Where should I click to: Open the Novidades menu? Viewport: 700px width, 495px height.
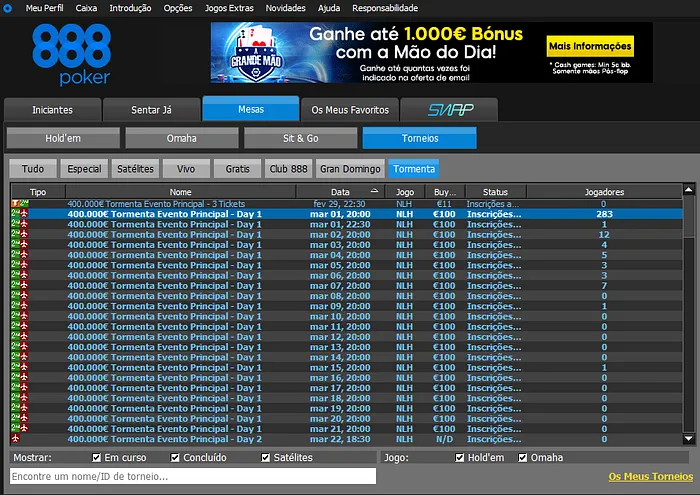pyautogui.click(x=286, y=8)
